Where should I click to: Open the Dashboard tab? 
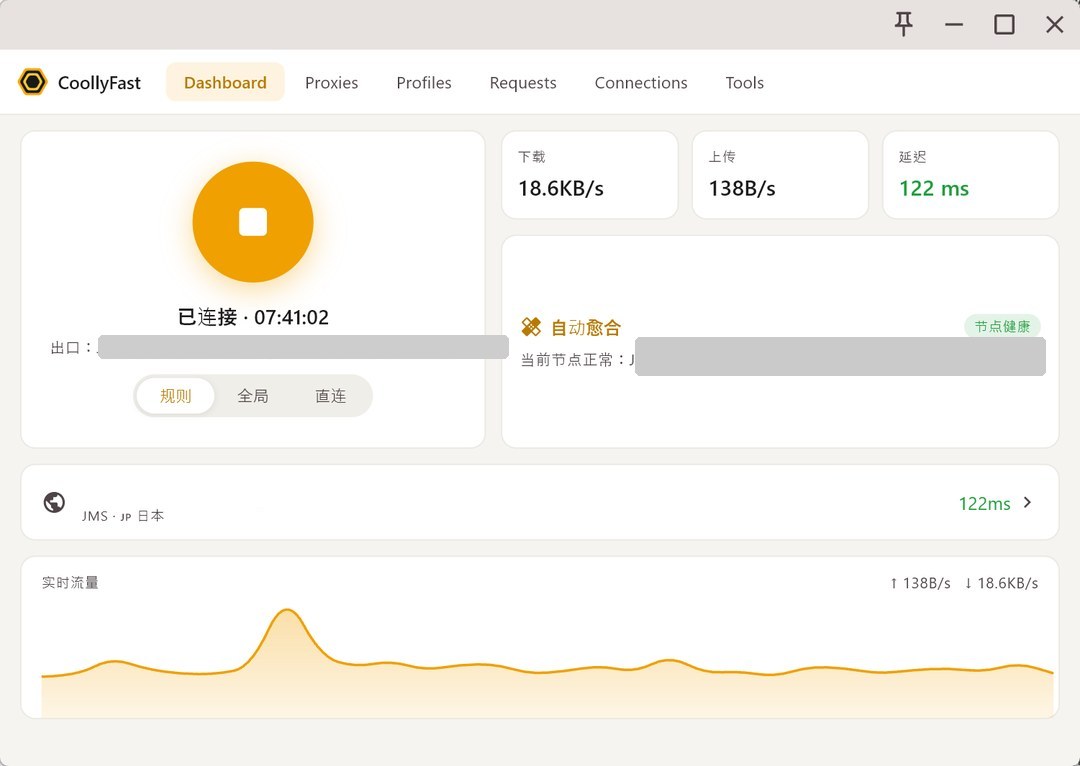coord(225,82)
